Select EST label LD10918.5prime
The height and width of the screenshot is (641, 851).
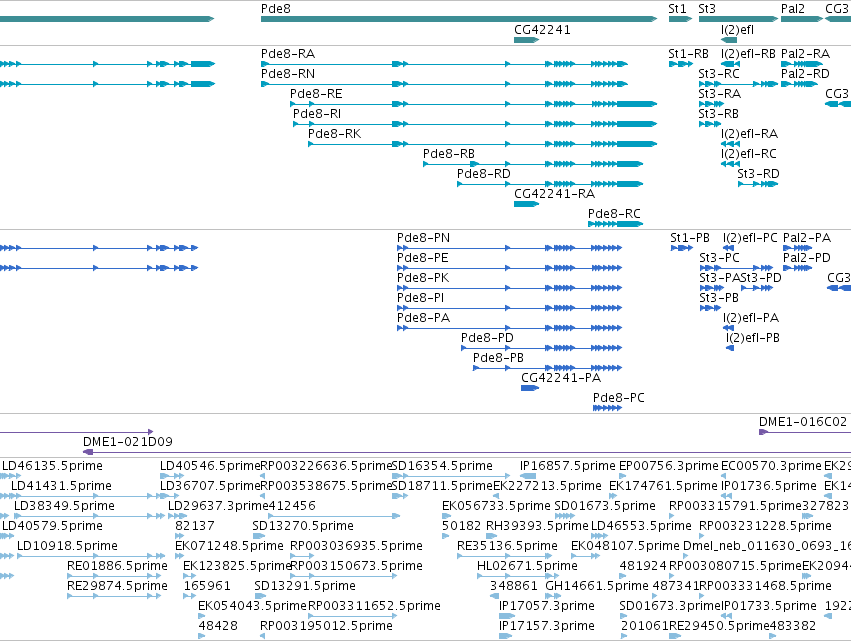[x=67, y=546]
